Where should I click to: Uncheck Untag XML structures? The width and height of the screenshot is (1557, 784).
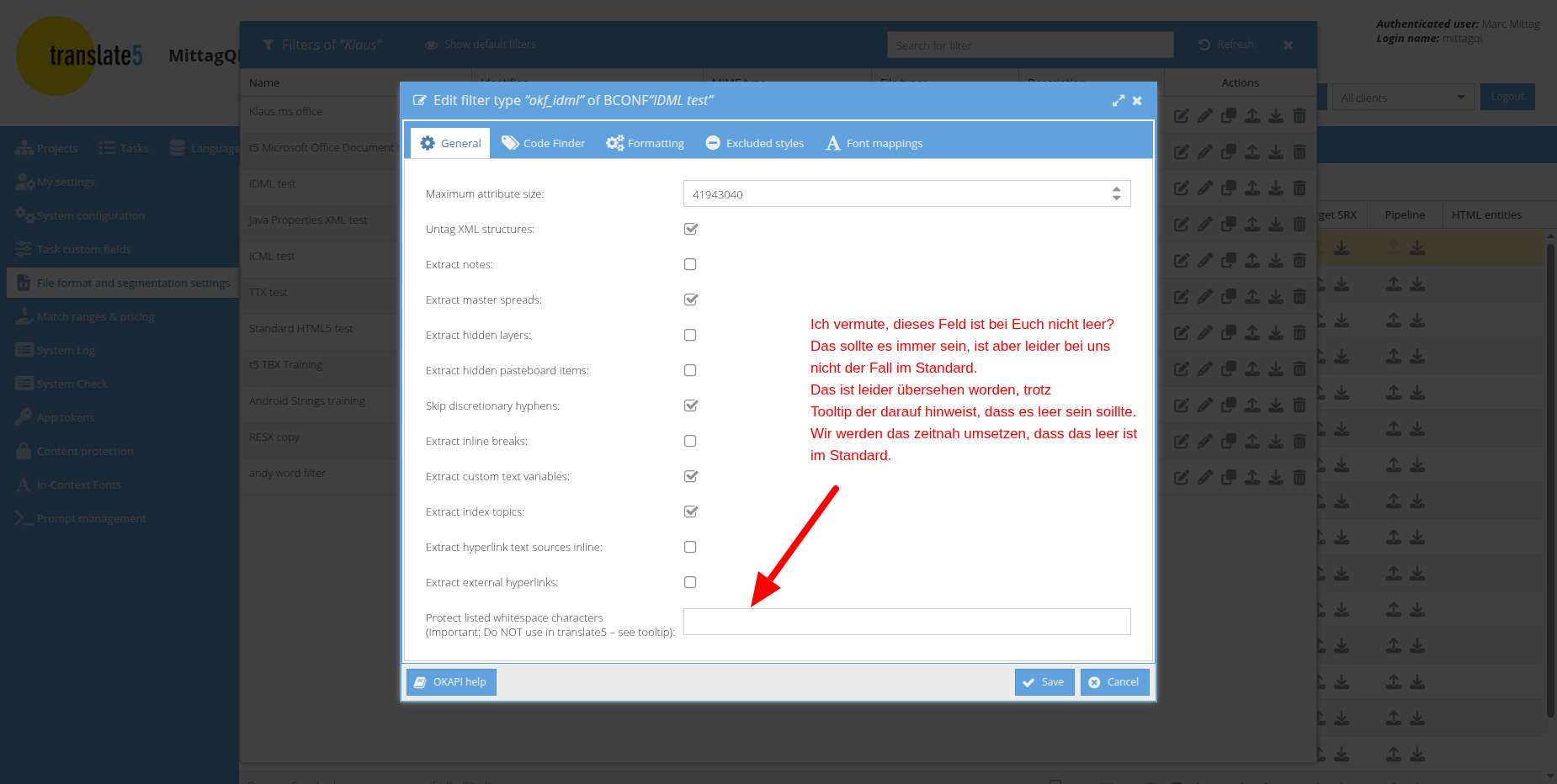coord(690,229)
